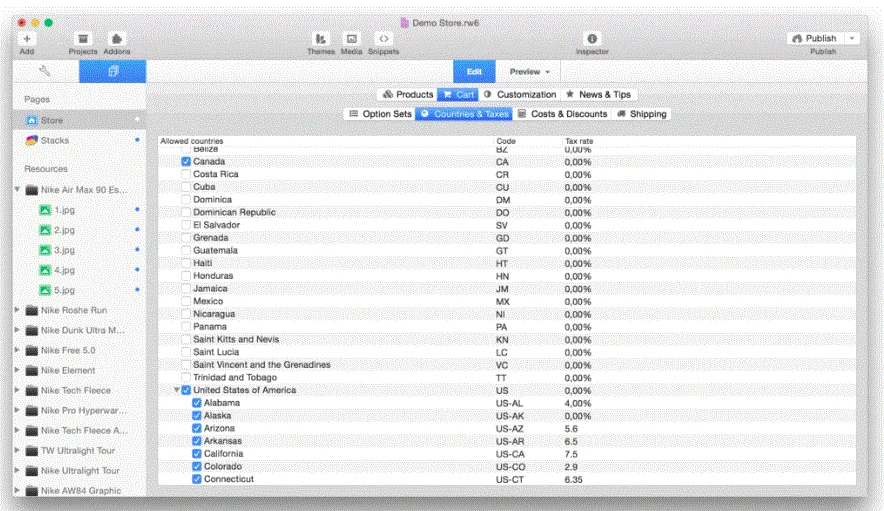Select the Countries & Taxes tab

click(464, 114)
